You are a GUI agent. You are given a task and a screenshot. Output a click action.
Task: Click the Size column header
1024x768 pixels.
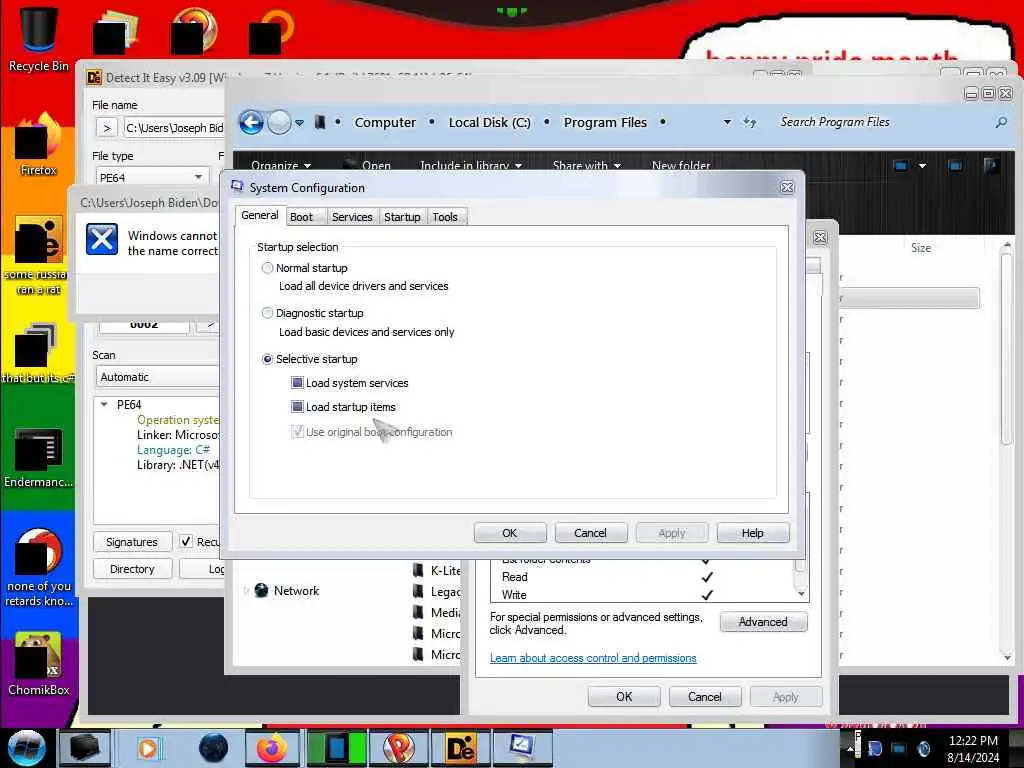921,248
